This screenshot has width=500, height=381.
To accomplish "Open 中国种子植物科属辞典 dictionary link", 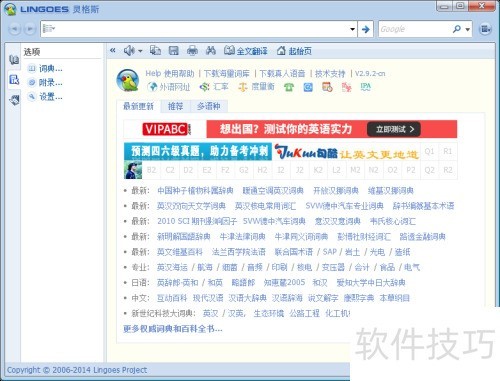I will [195, 190].
